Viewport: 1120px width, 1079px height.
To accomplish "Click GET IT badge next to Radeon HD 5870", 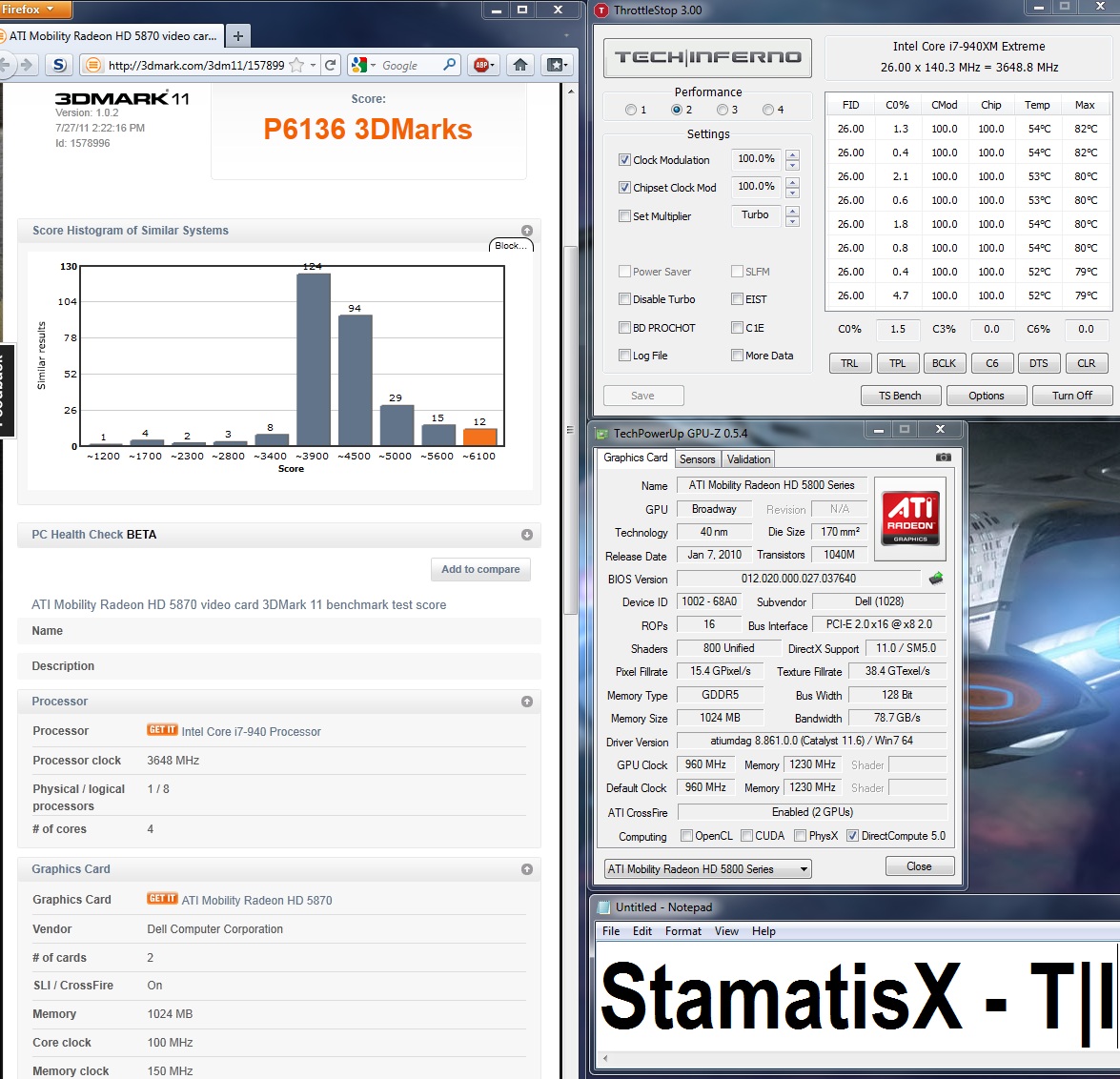I will click(x=162, y=898).
